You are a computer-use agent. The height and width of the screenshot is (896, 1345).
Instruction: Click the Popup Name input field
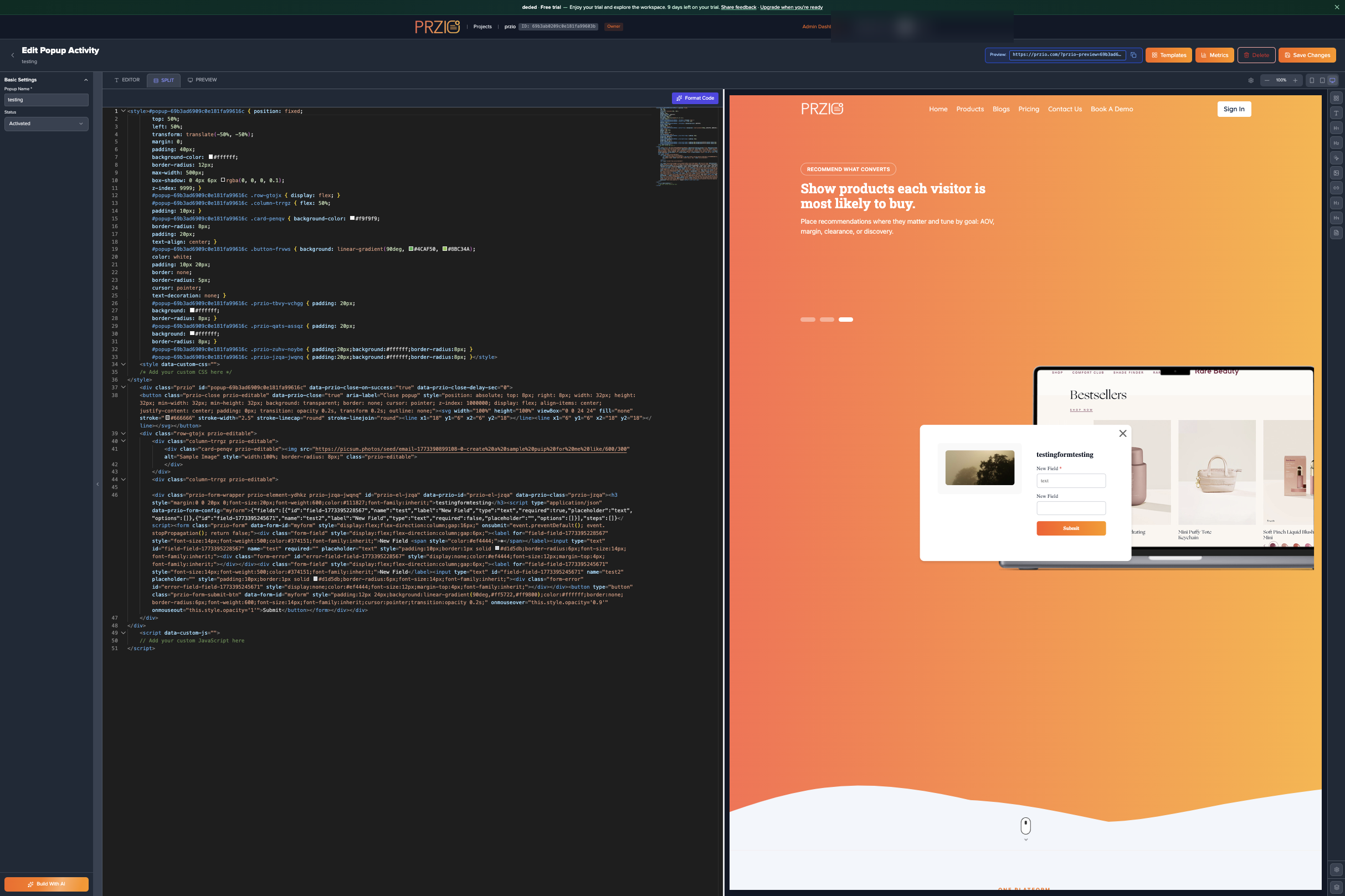coord(47,100)
